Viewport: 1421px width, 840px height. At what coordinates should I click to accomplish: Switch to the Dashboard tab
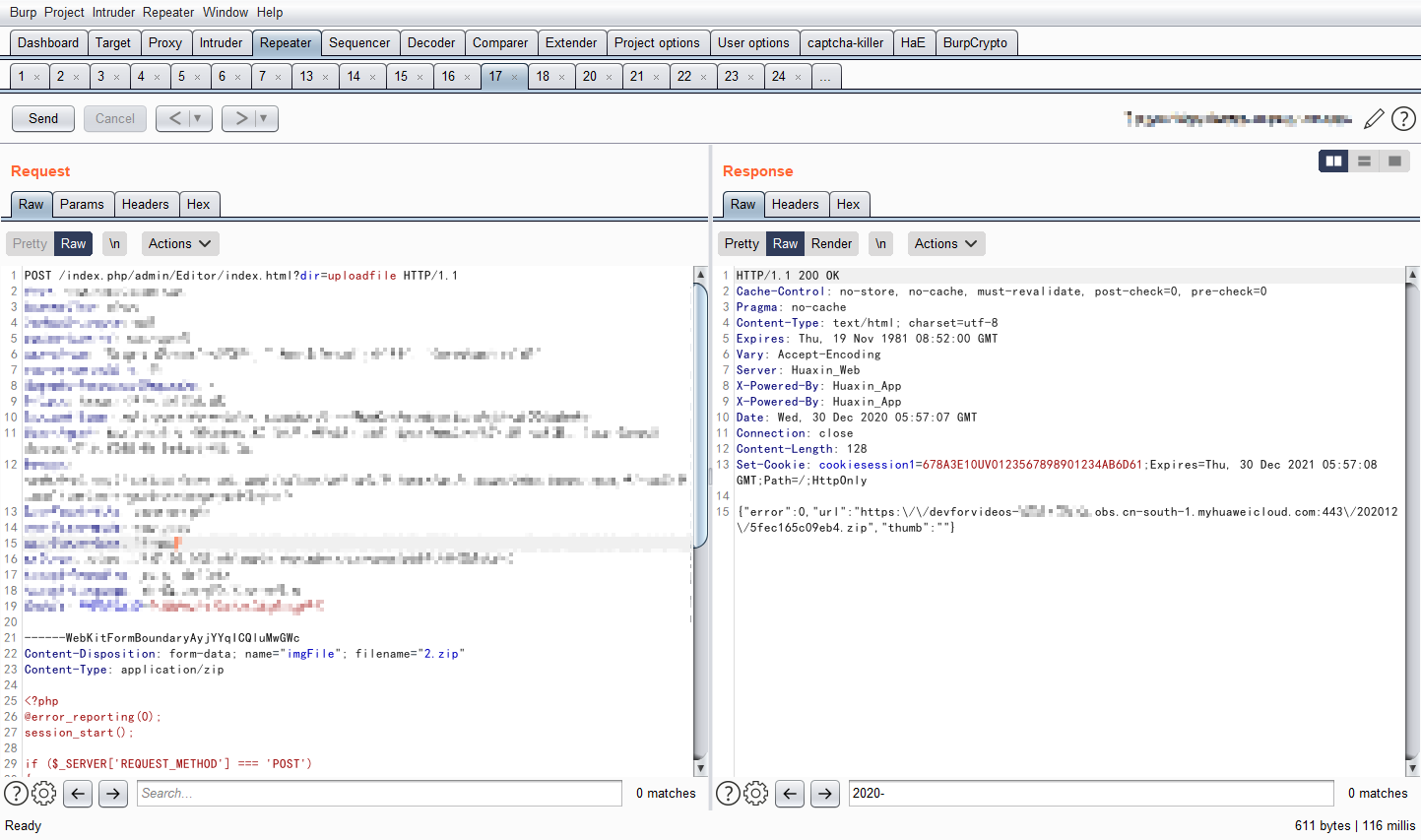pos(48,42)
